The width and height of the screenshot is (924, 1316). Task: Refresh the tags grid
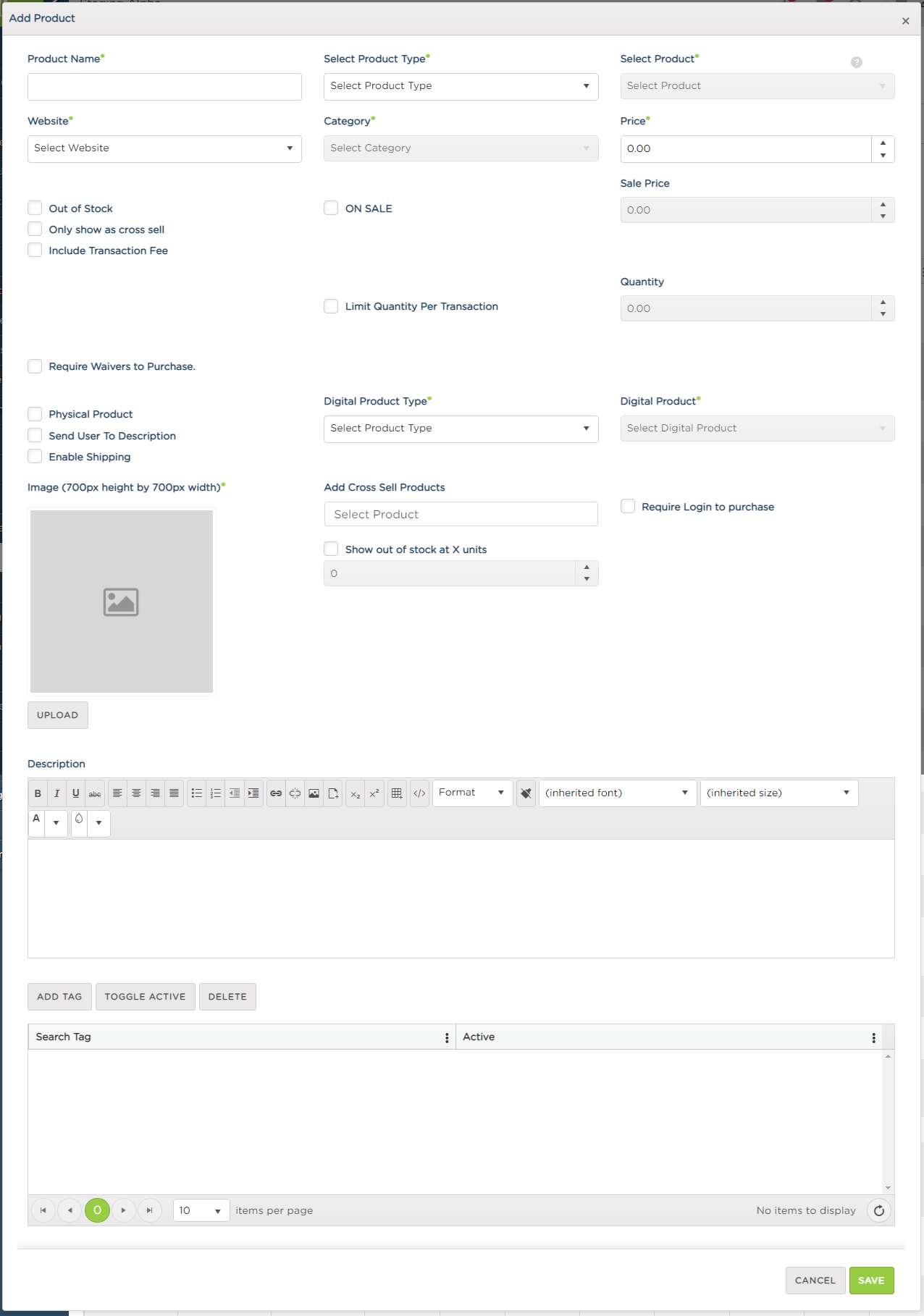pyautogui.click(x=878, y=1210)
